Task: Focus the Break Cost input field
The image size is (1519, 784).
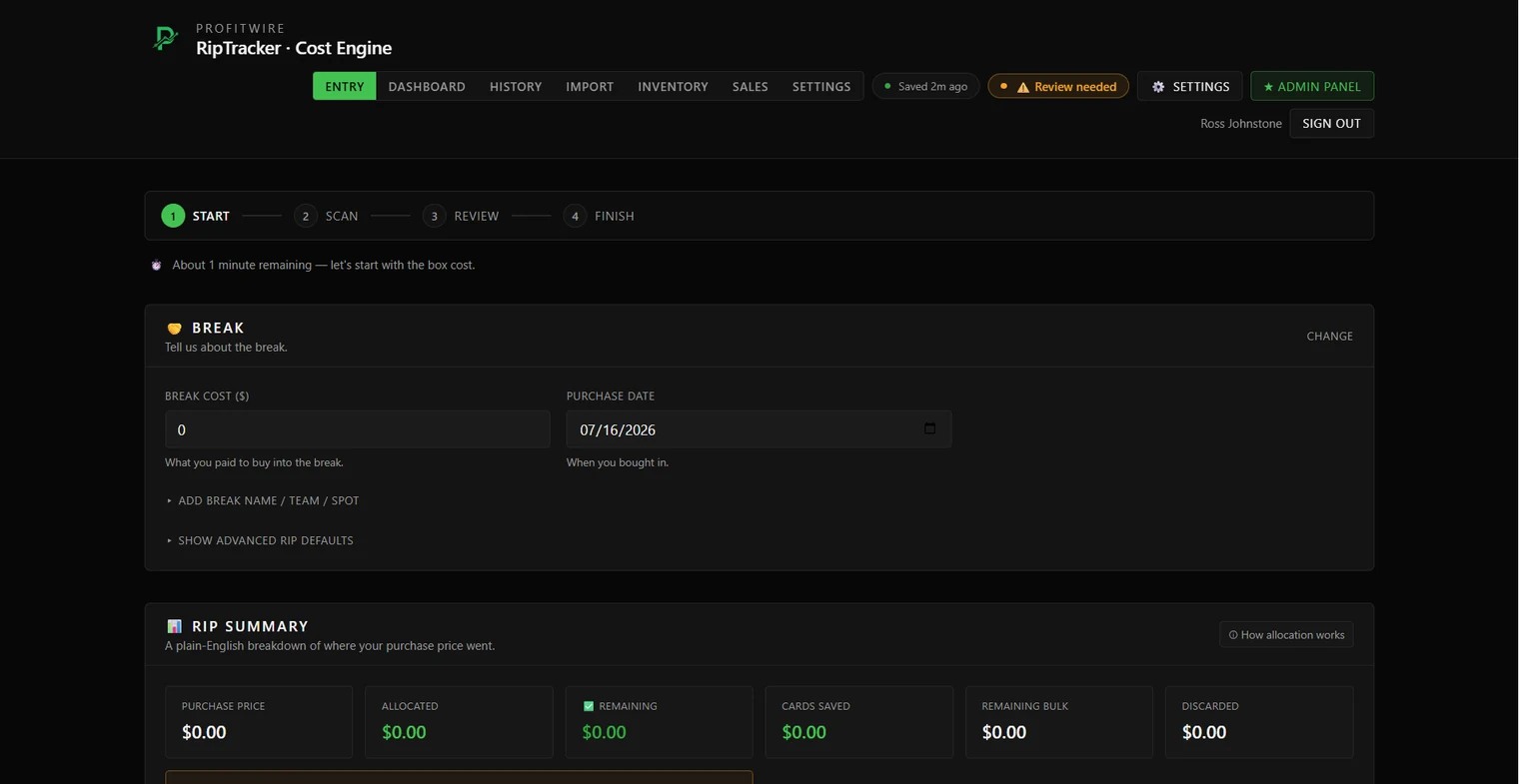Action: pos(358,429)
